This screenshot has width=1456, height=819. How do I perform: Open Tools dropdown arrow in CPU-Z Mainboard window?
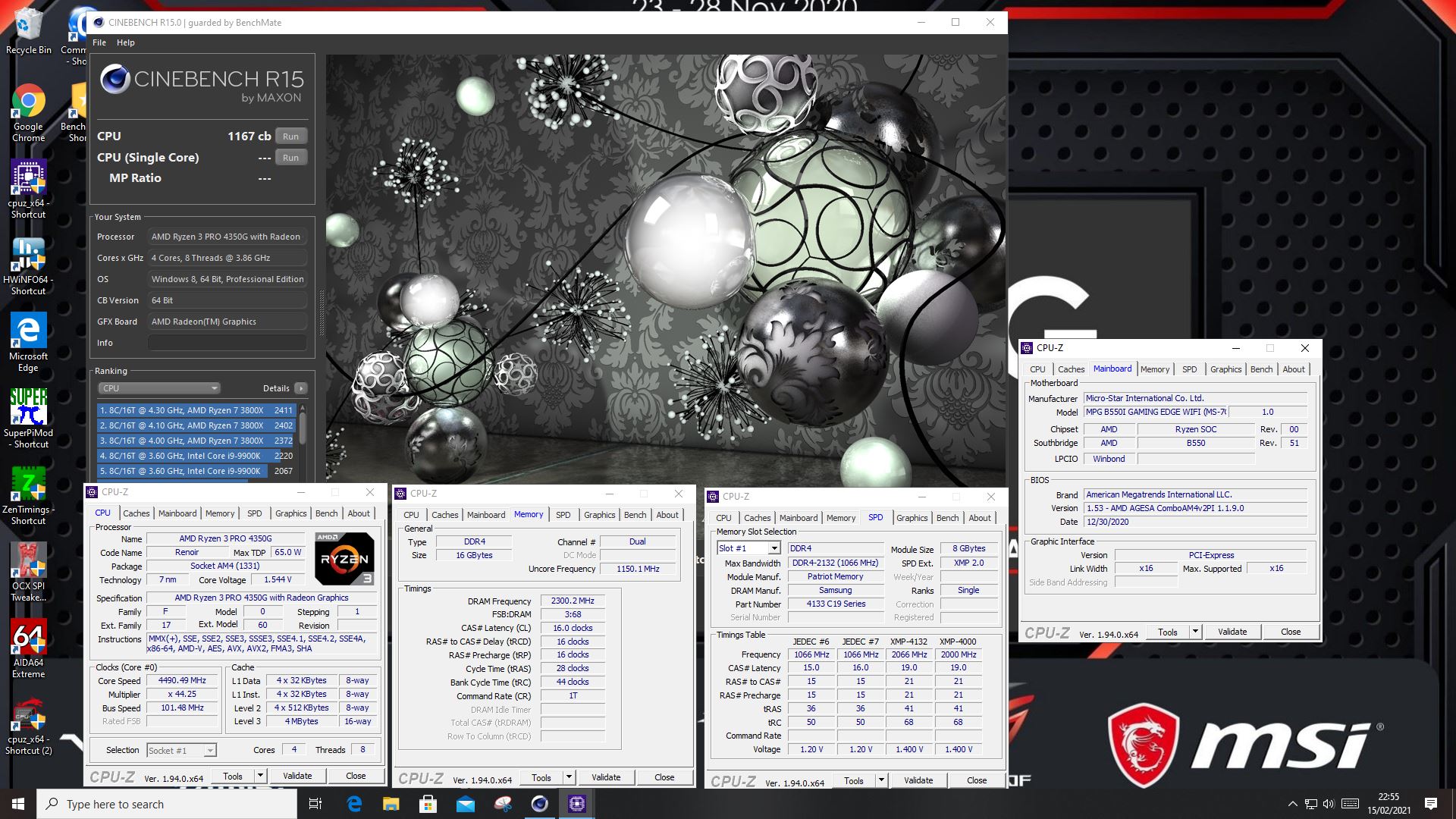click(x=1195, y=632)
